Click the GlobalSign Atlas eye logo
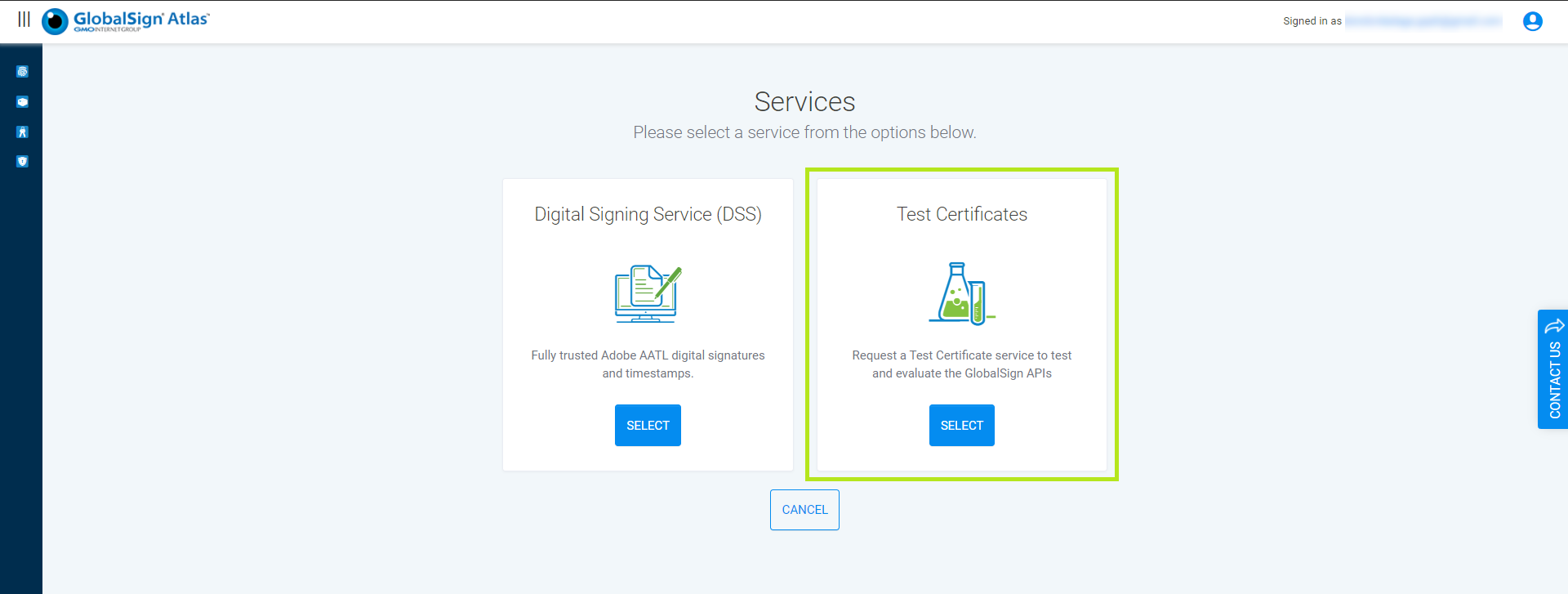This screenshot has width=1568, height=594. coord(55,21)
